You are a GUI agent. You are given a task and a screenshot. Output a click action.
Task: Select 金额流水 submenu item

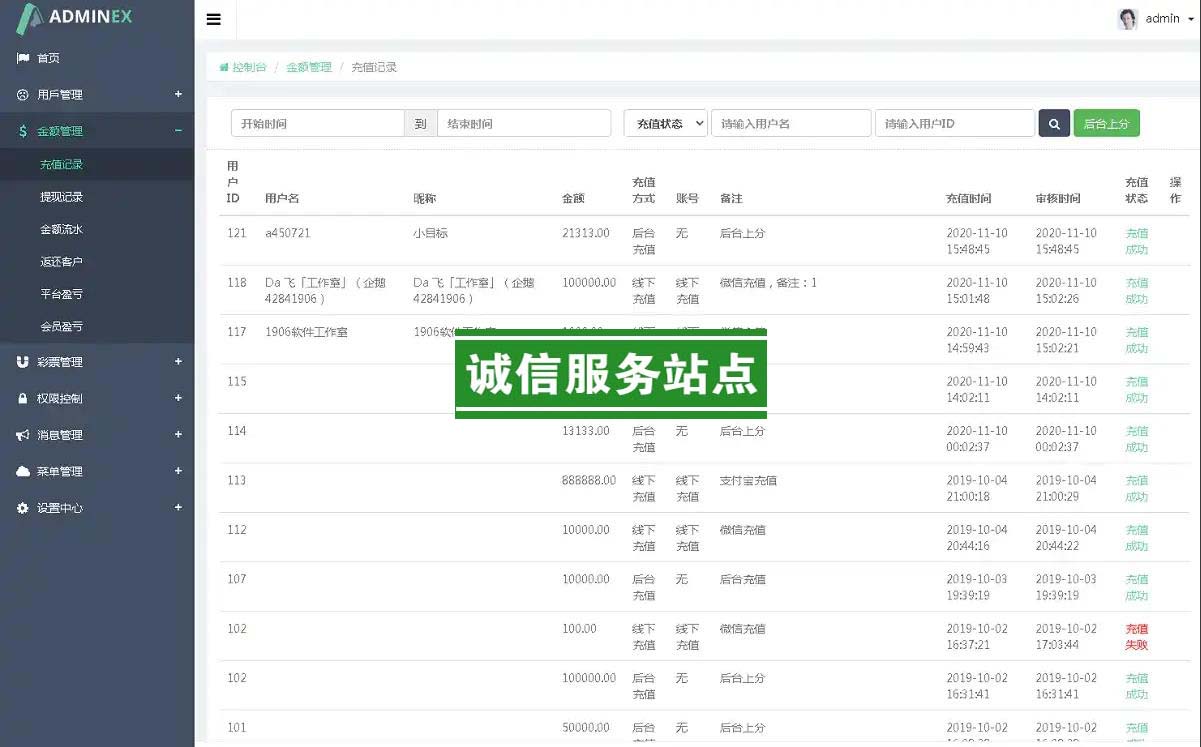[x=61, y=229]
